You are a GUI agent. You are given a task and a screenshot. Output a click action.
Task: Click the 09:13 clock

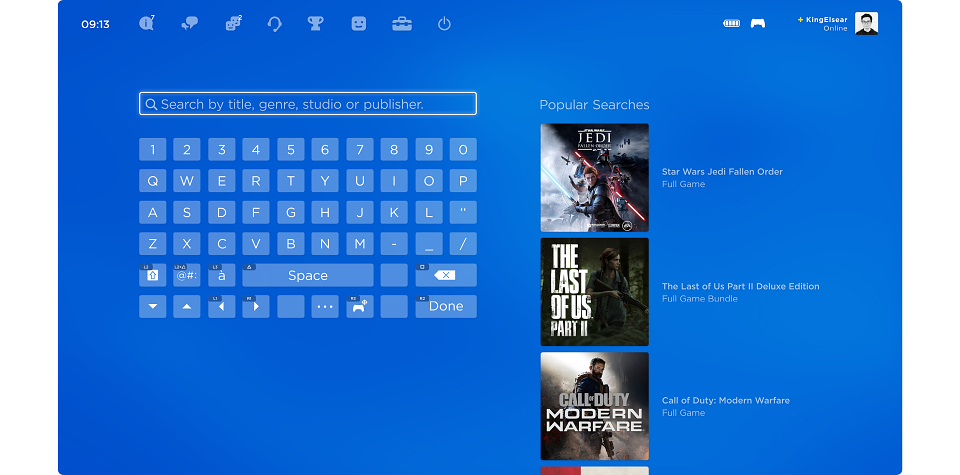[96, 24]
